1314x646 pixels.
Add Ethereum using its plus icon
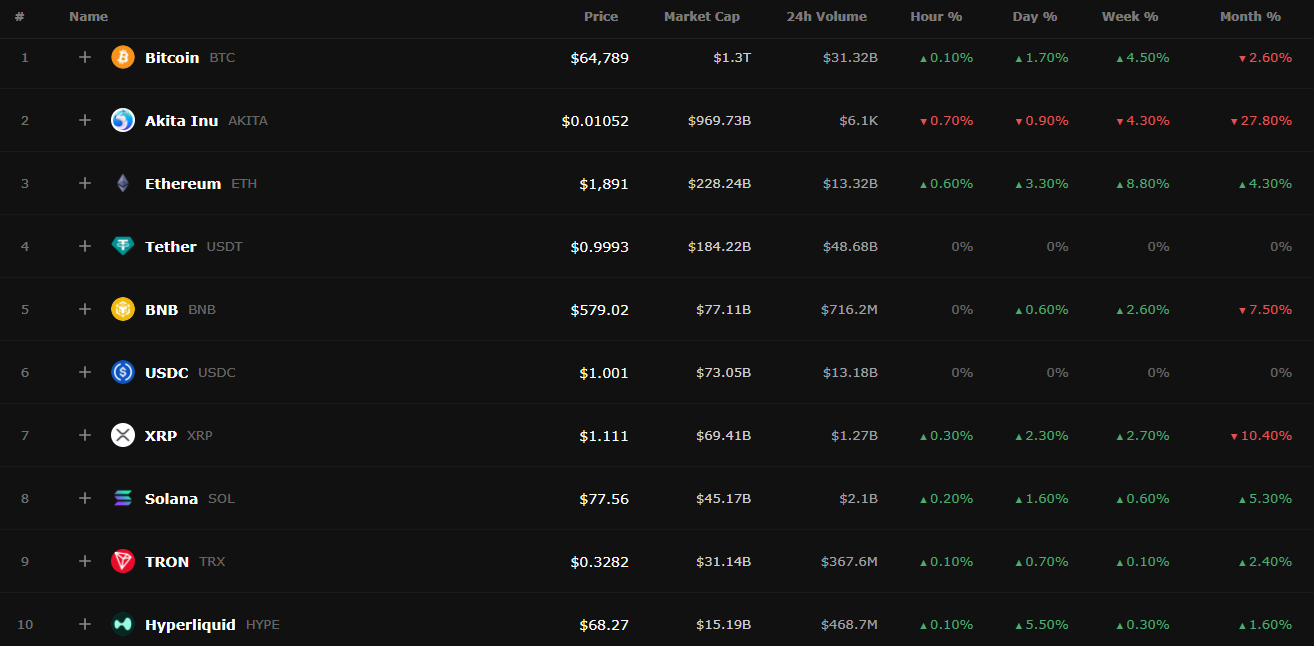pyautogui.click(x=85, y=183)
